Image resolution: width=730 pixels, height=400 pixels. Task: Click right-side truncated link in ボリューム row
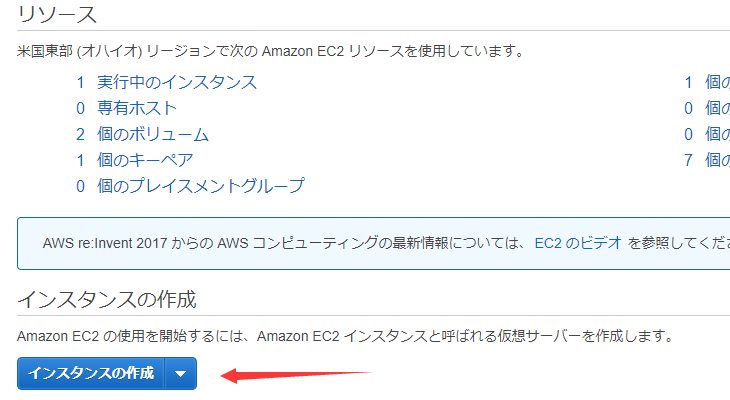point(707,134)
